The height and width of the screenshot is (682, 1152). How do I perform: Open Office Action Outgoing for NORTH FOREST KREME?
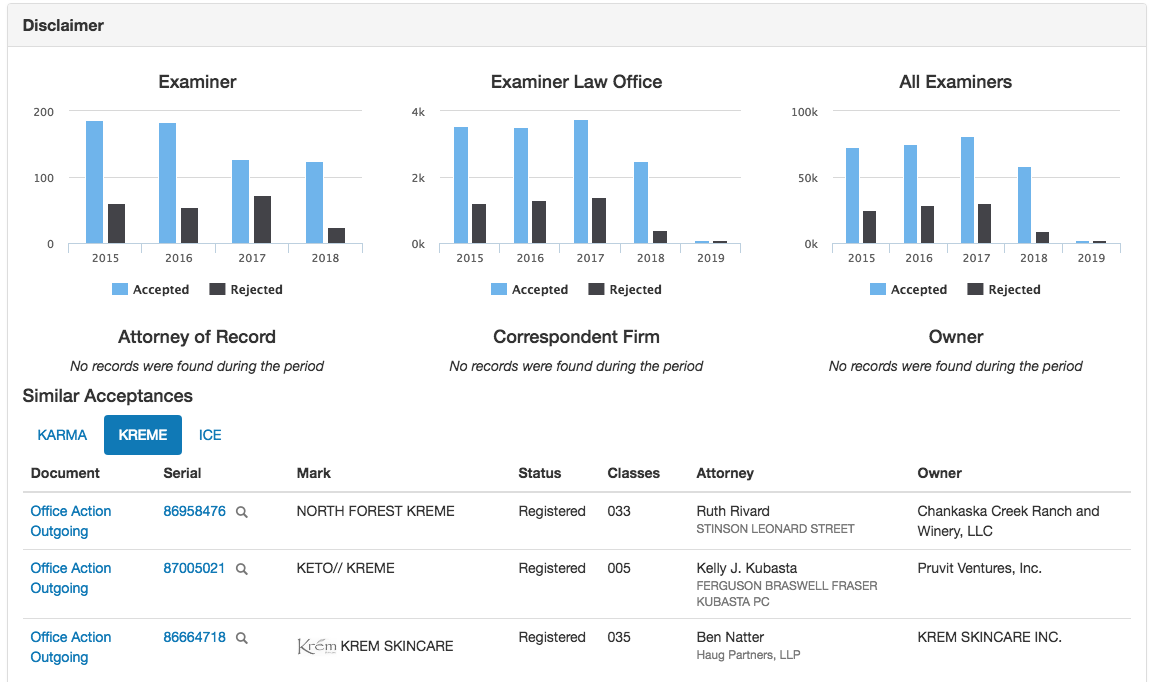(x=70, y=521)
